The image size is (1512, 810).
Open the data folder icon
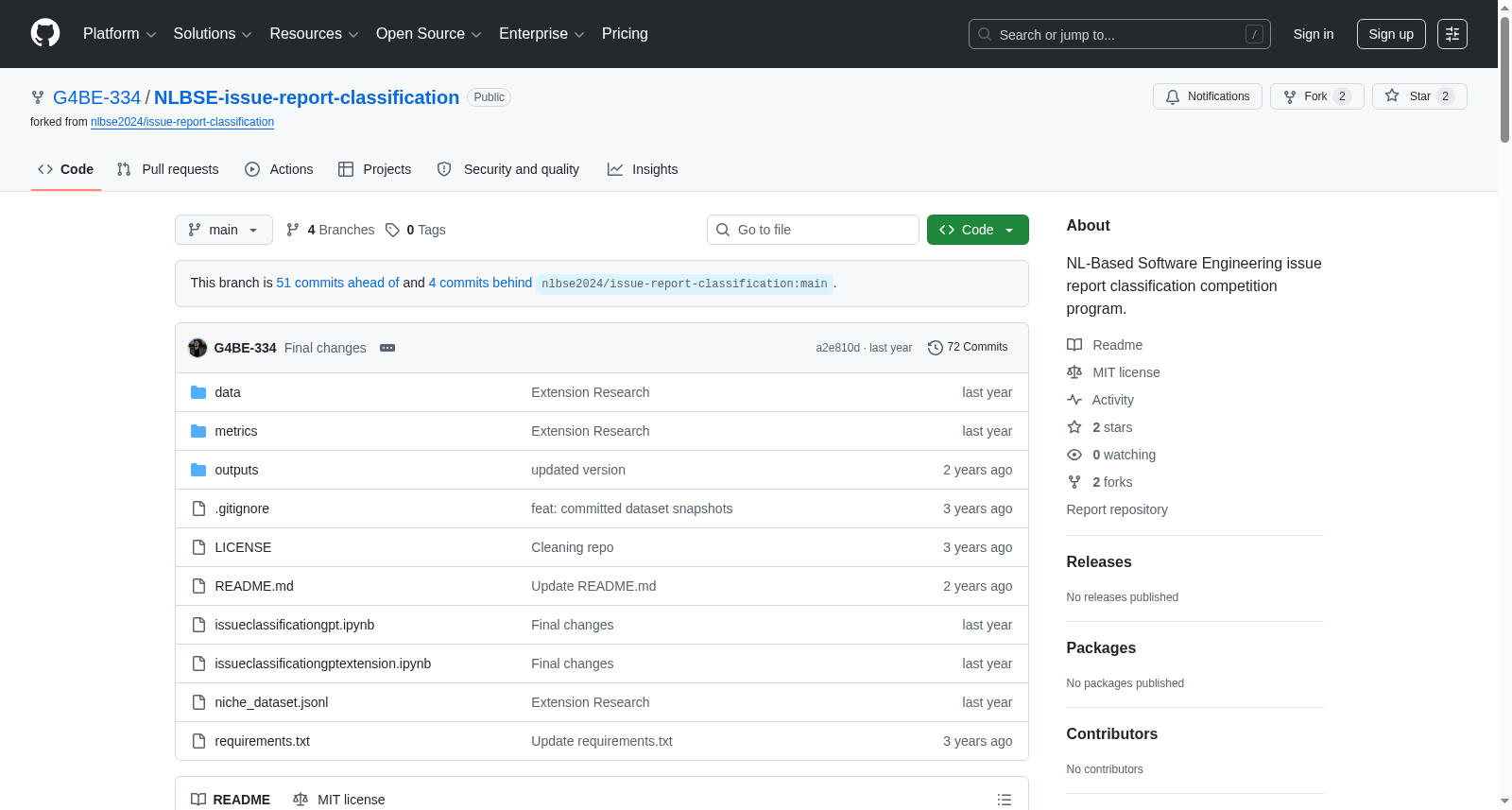(x=198, y=392)
